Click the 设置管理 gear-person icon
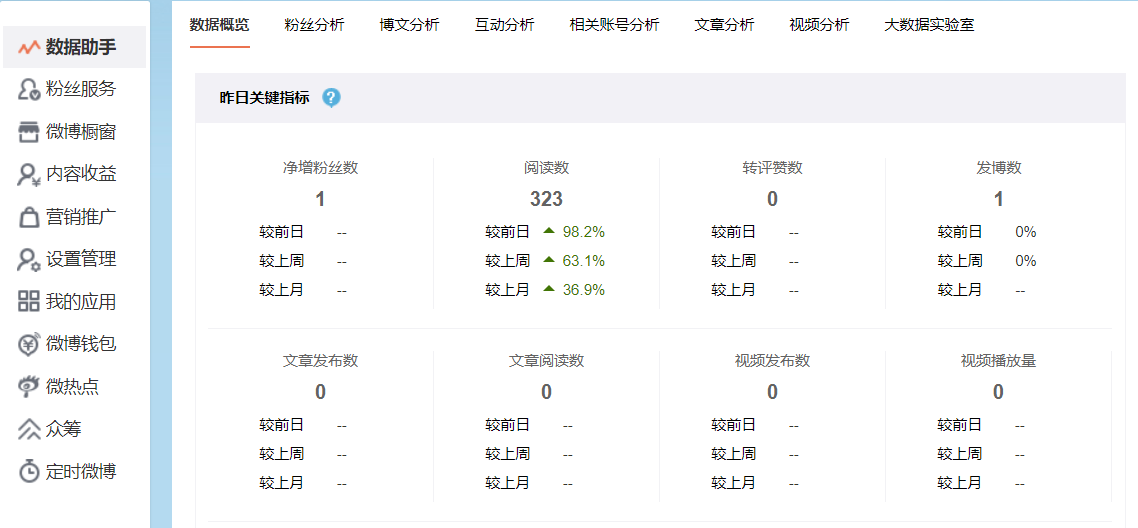The height and width of the screenshot is (528, 1138). click(x=29, y=260)
